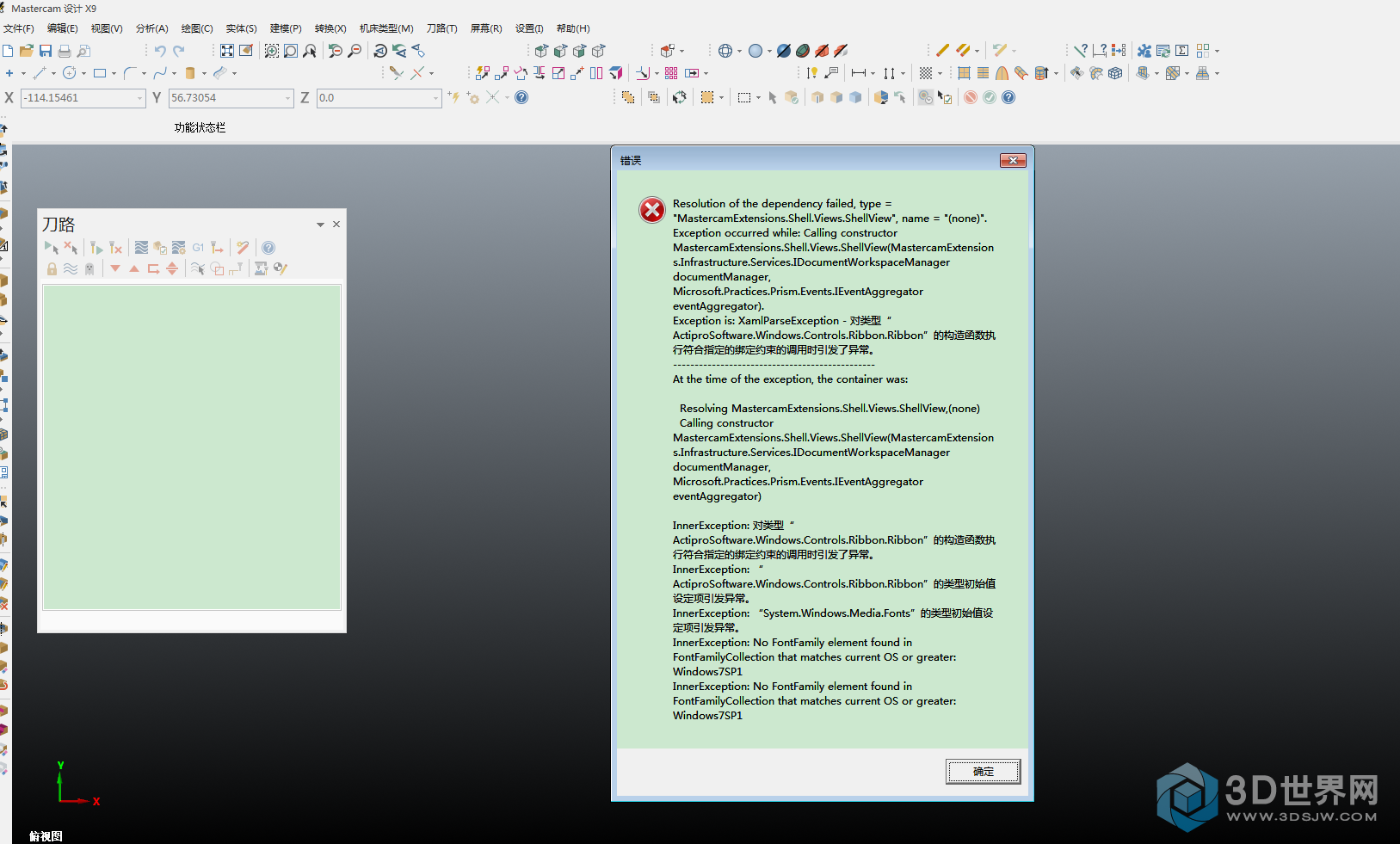Screen dimensions: 1400x844
Task: Undo the last action
Action: coord(160,51)
